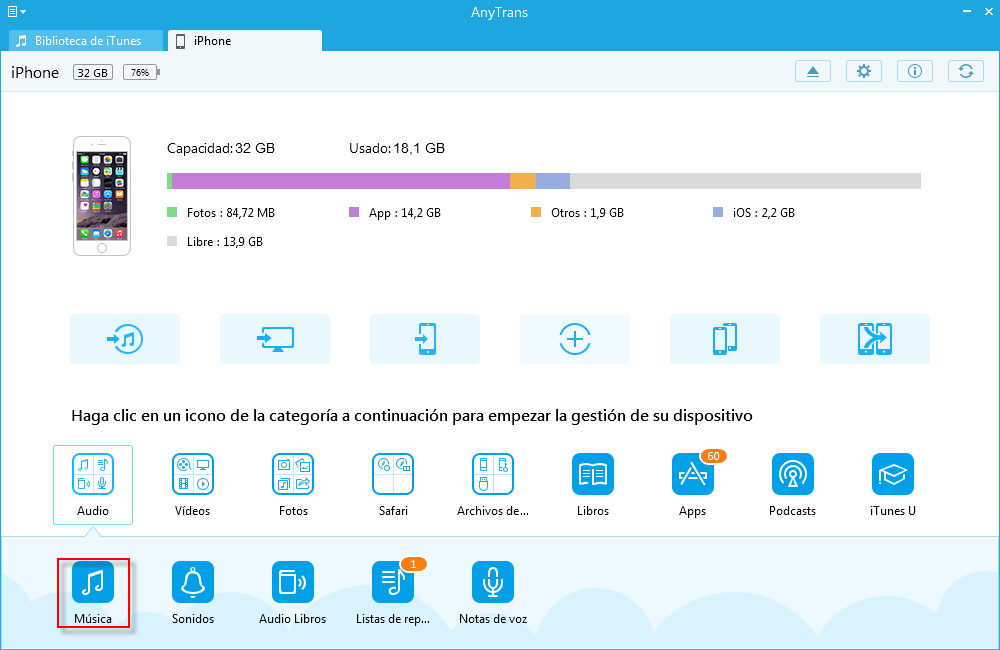Open the application menu dropdown in title bar
The image size is (1000, 650).
16,11
